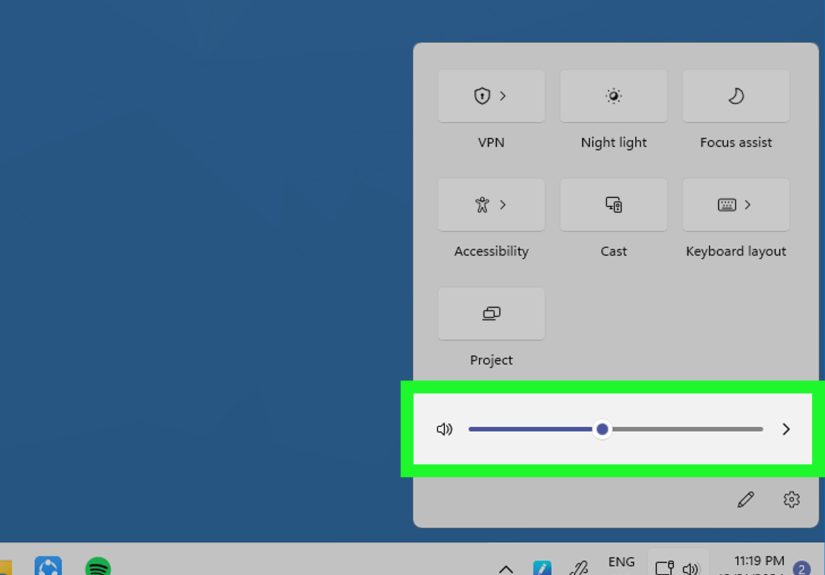Click the blue pen tray app icon
This screenshot has height=575, width=825.
542,568
